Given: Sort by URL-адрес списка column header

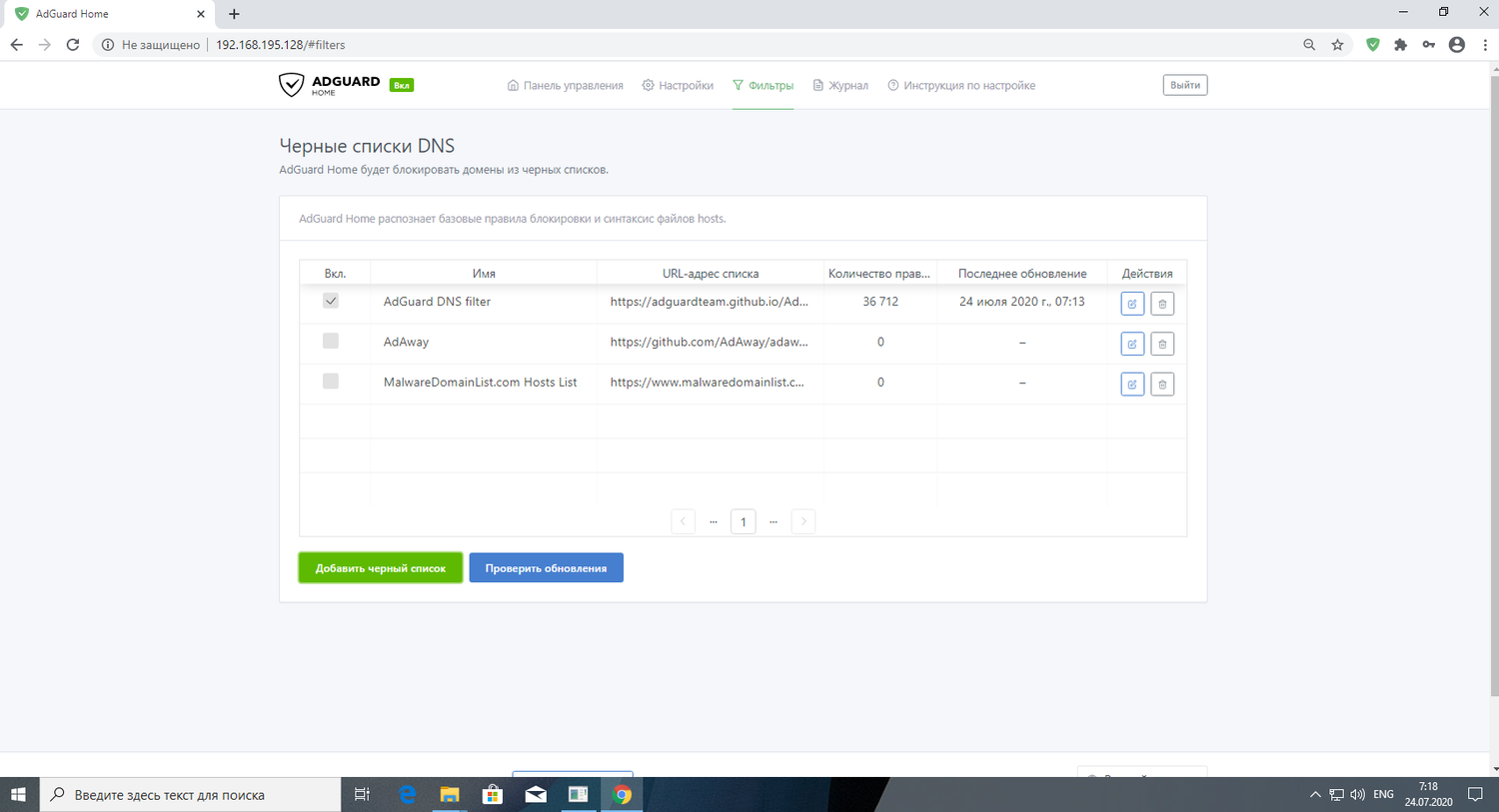Looking at the screenshot, I should [711, 273].
